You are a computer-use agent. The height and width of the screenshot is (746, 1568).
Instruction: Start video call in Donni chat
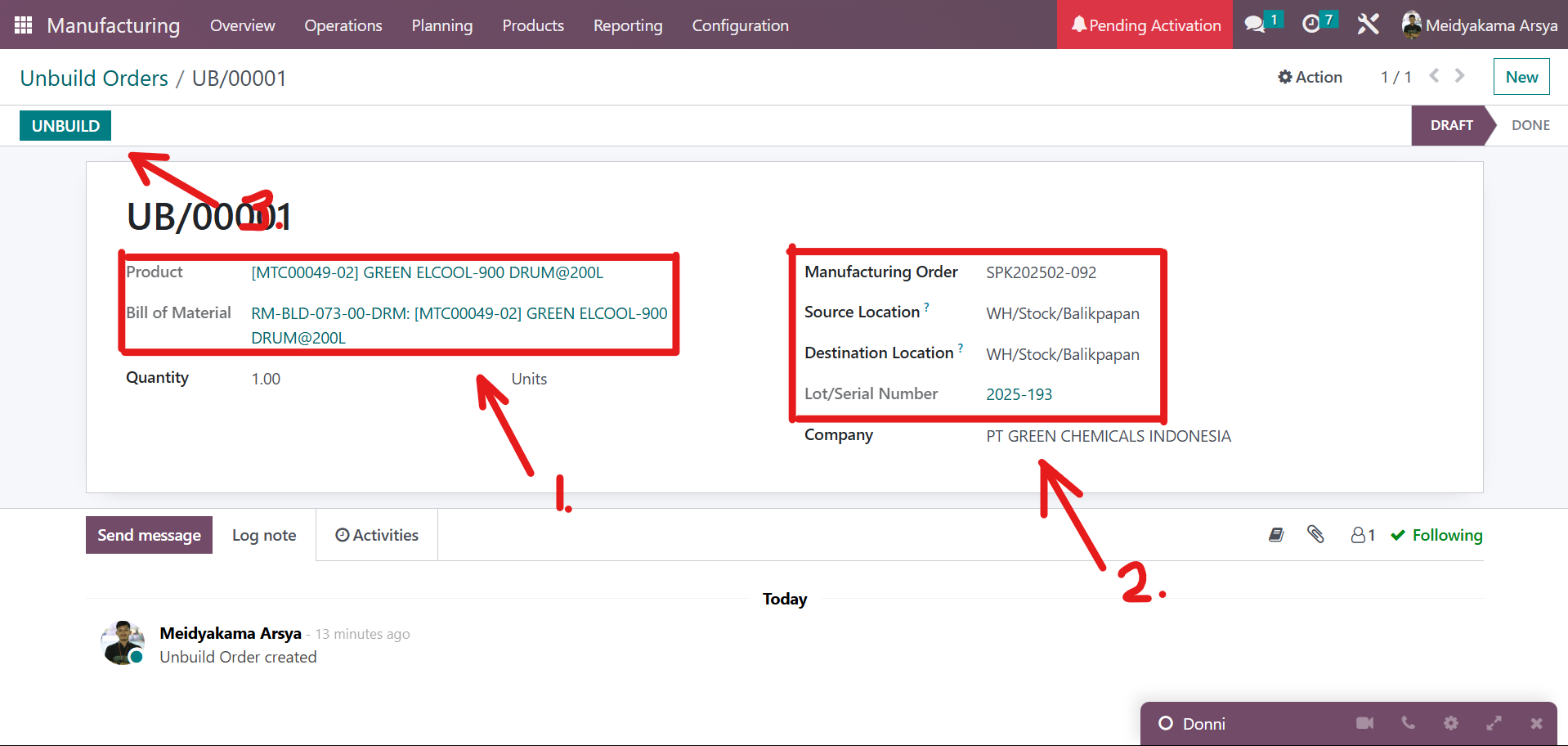[1364, 723]
